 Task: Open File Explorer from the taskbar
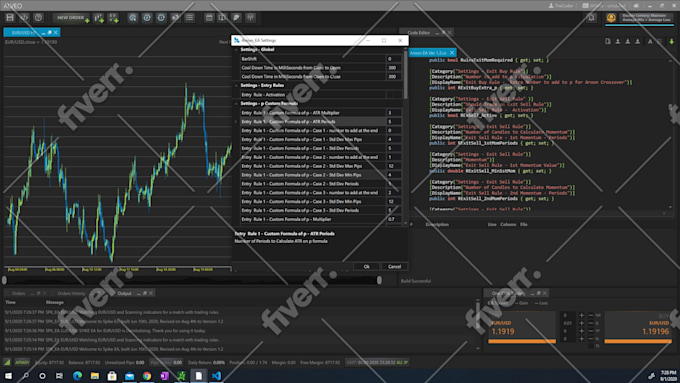tap(95, 376)
